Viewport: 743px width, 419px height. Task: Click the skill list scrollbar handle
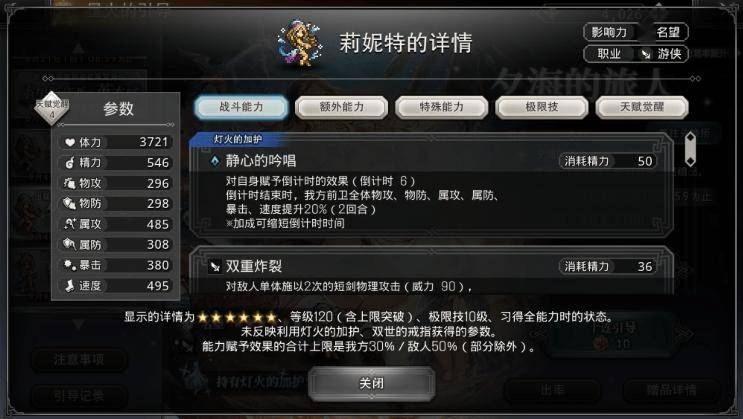pos(691,149)
